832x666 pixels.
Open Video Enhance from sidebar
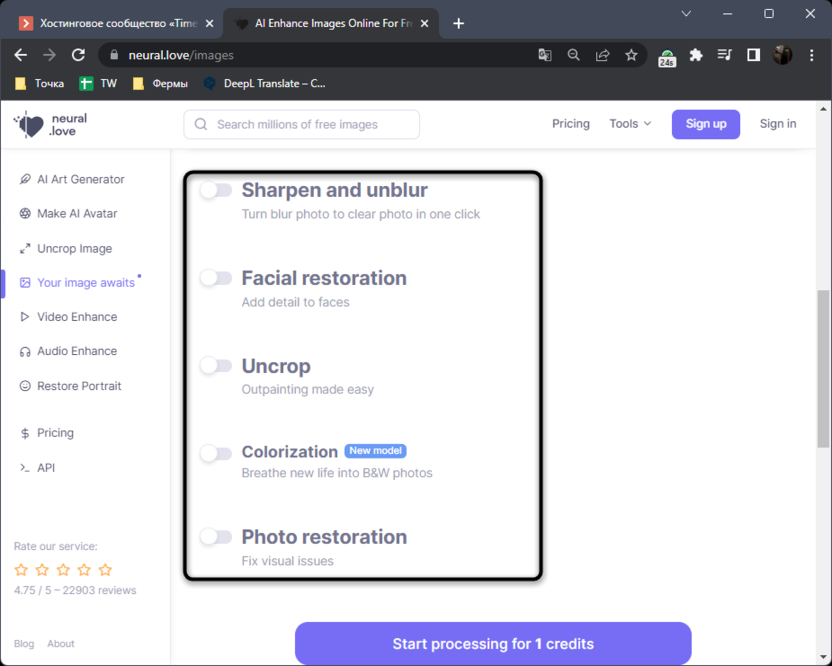coord(77,317)
